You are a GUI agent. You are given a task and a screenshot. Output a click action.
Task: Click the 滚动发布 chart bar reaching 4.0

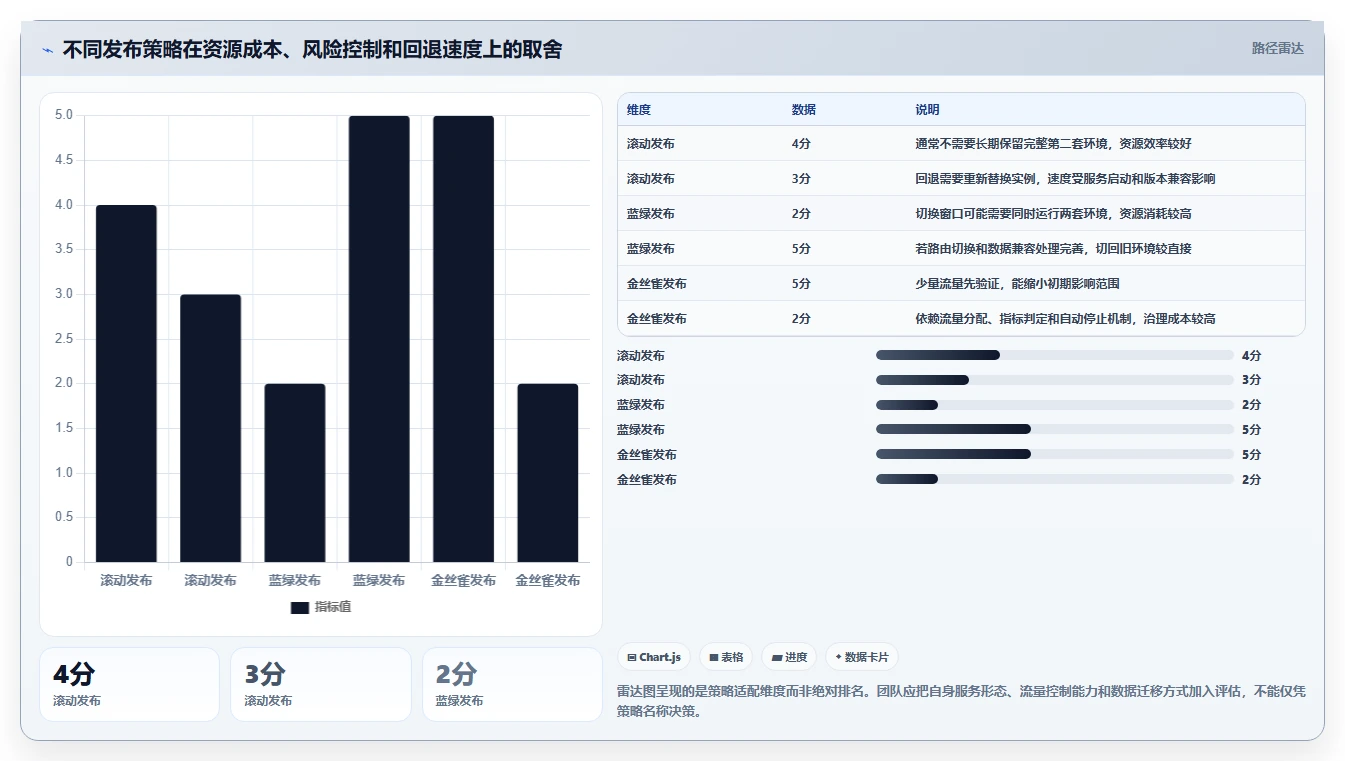126,384
